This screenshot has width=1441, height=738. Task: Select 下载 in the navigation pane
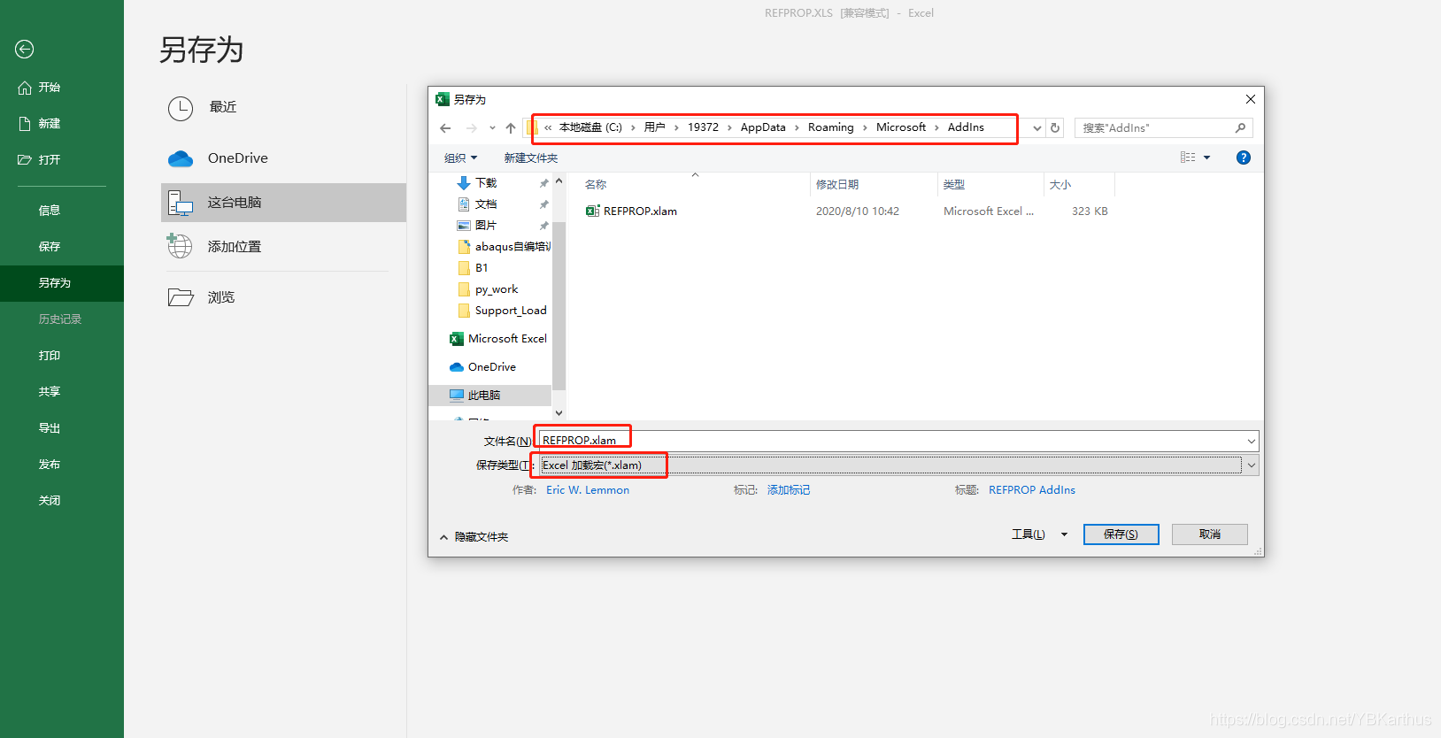point(486,183)
